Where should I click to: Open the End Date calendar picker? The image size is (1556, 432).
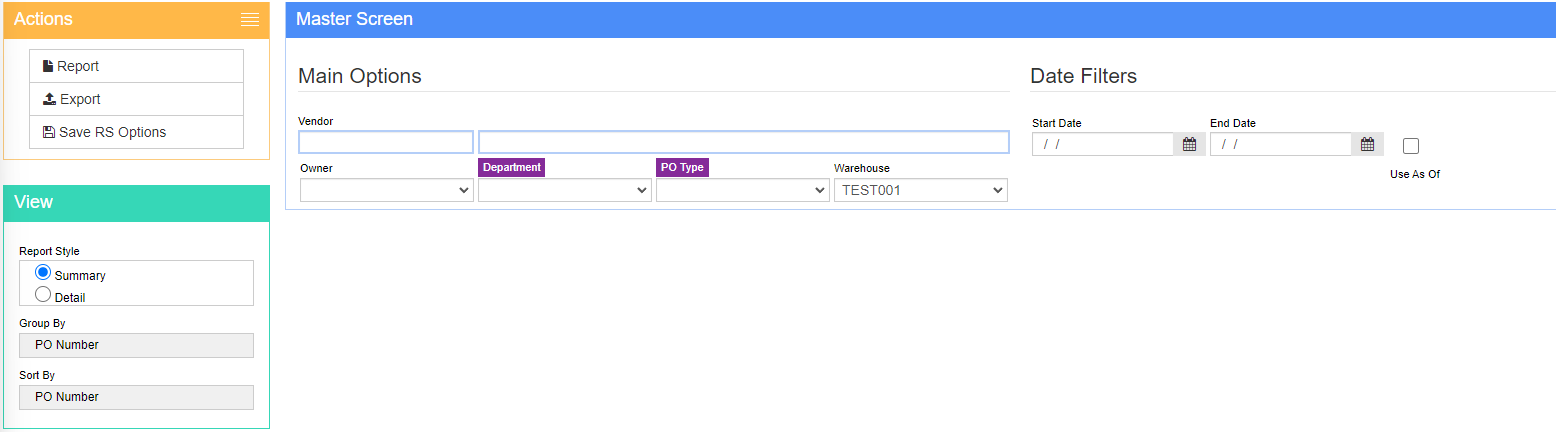(1367, 144)
